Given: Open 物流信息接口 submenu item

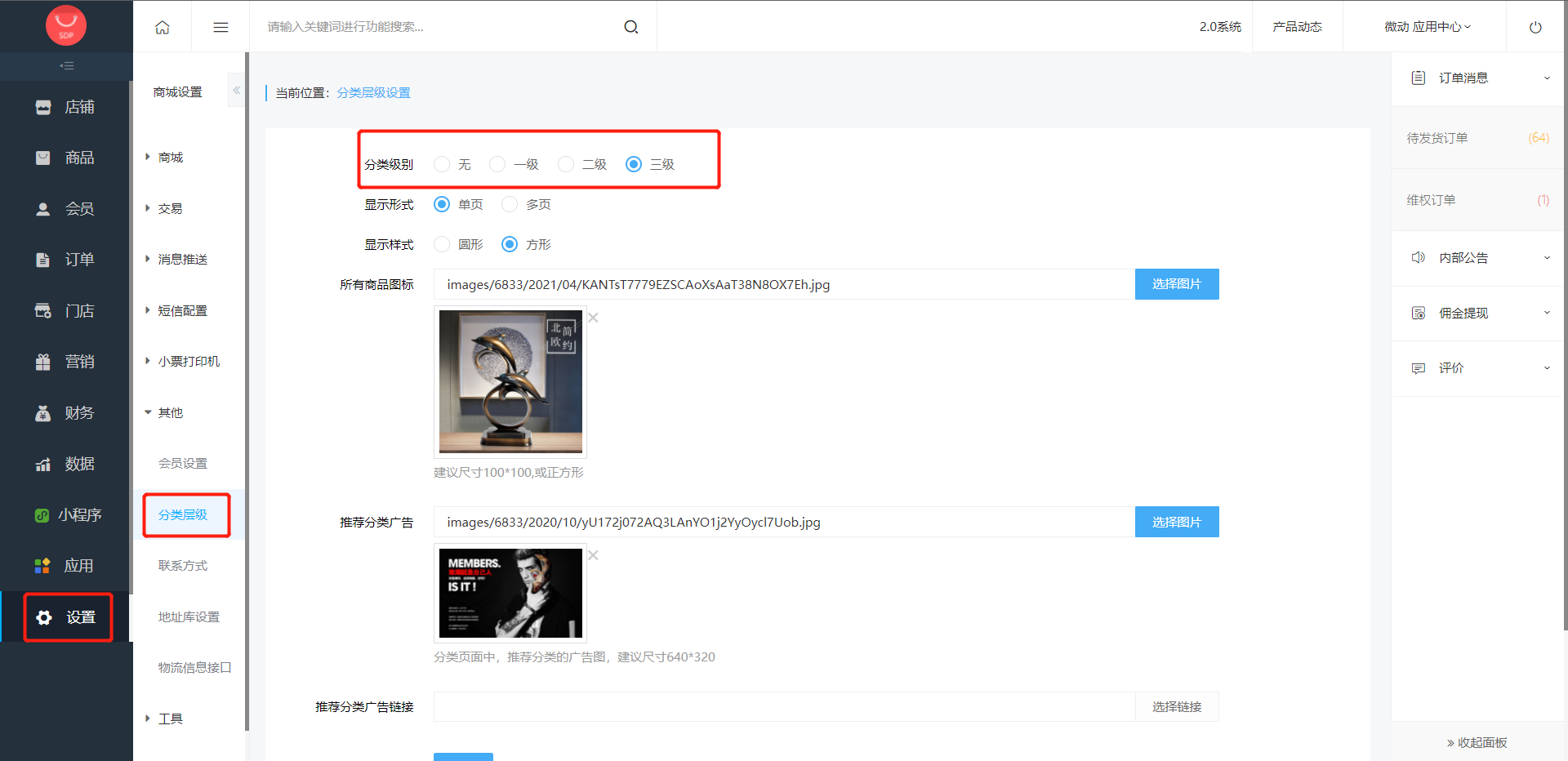Looking at the screenshot, I should pyautogui.click(x=194, y=667).
